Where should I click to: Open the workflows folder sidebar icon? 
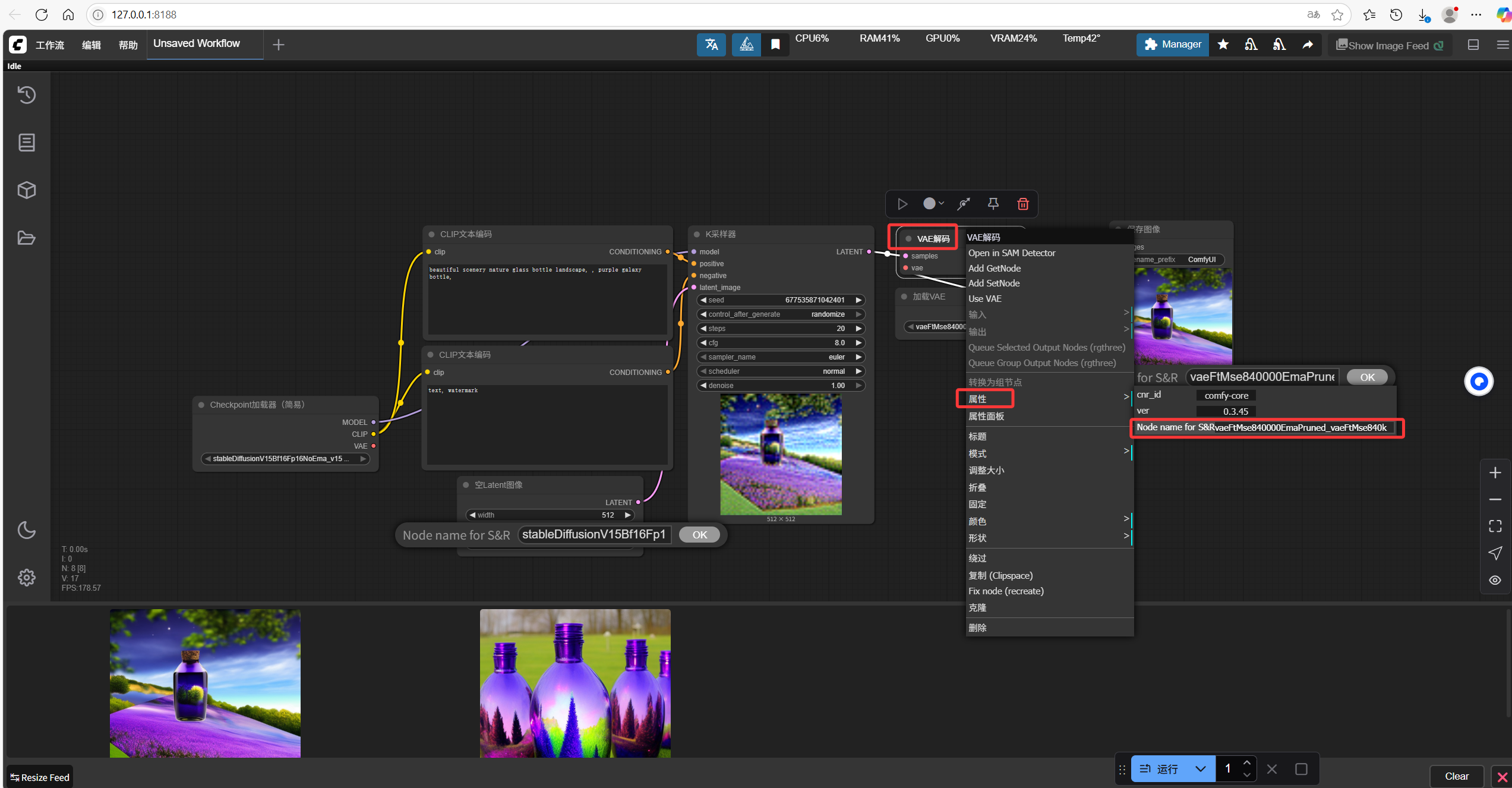pos(27,238)
